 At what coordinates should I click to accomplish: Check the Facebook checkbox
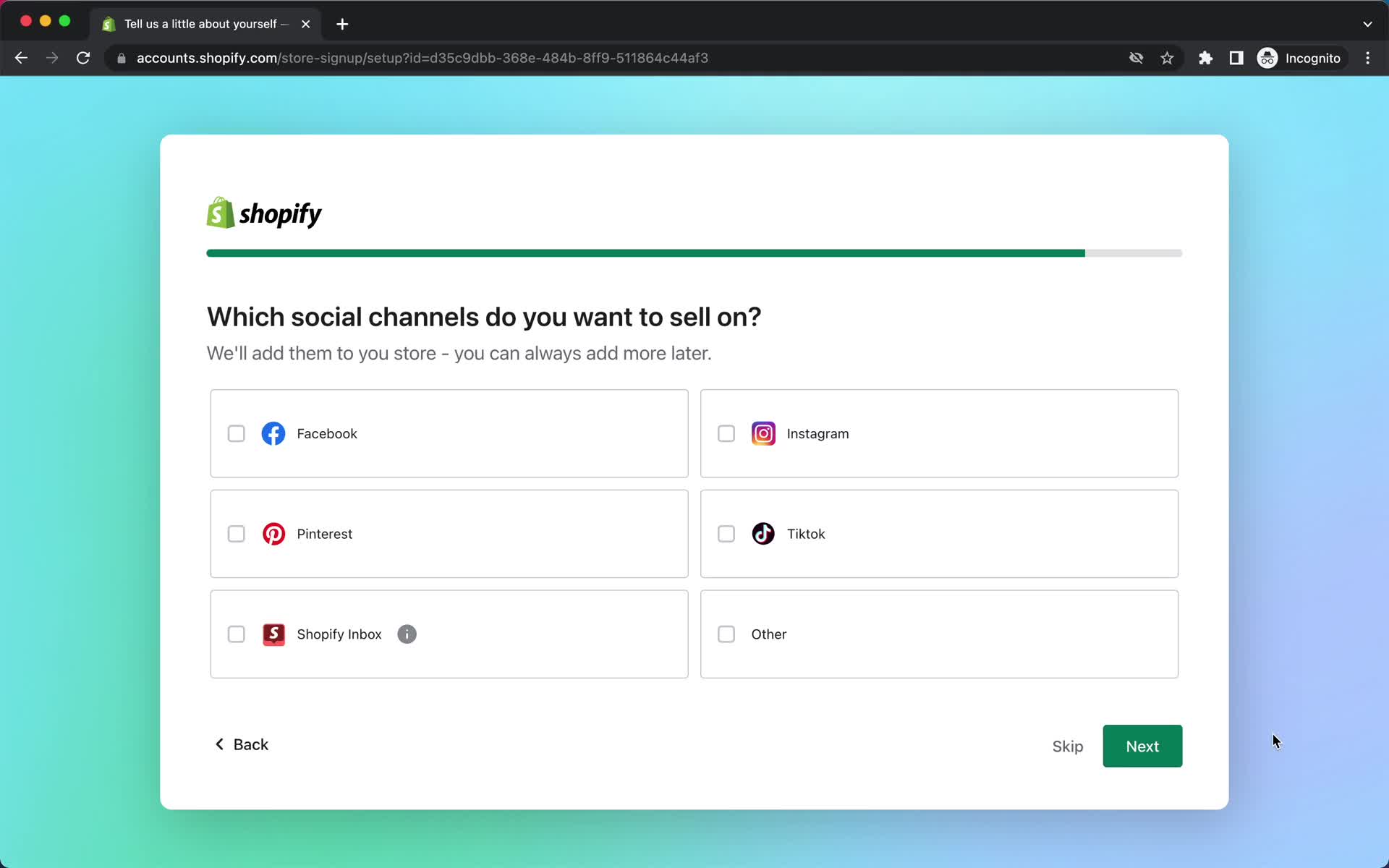pyautogui.click(x=236, y=433)
